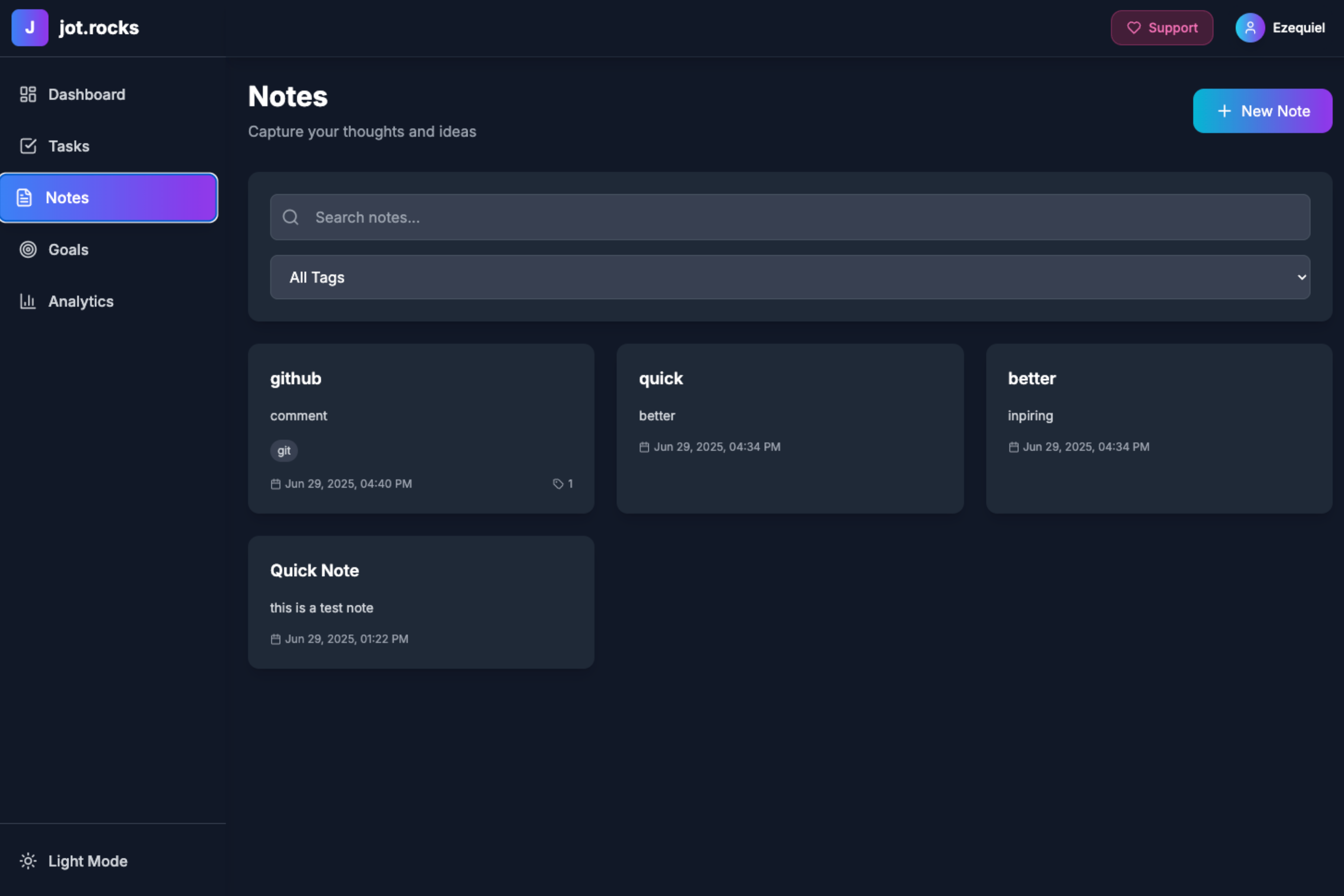Select the git tag chip on github note
The width and height of the screenshot is (1344, 896).
coord(284,451)
